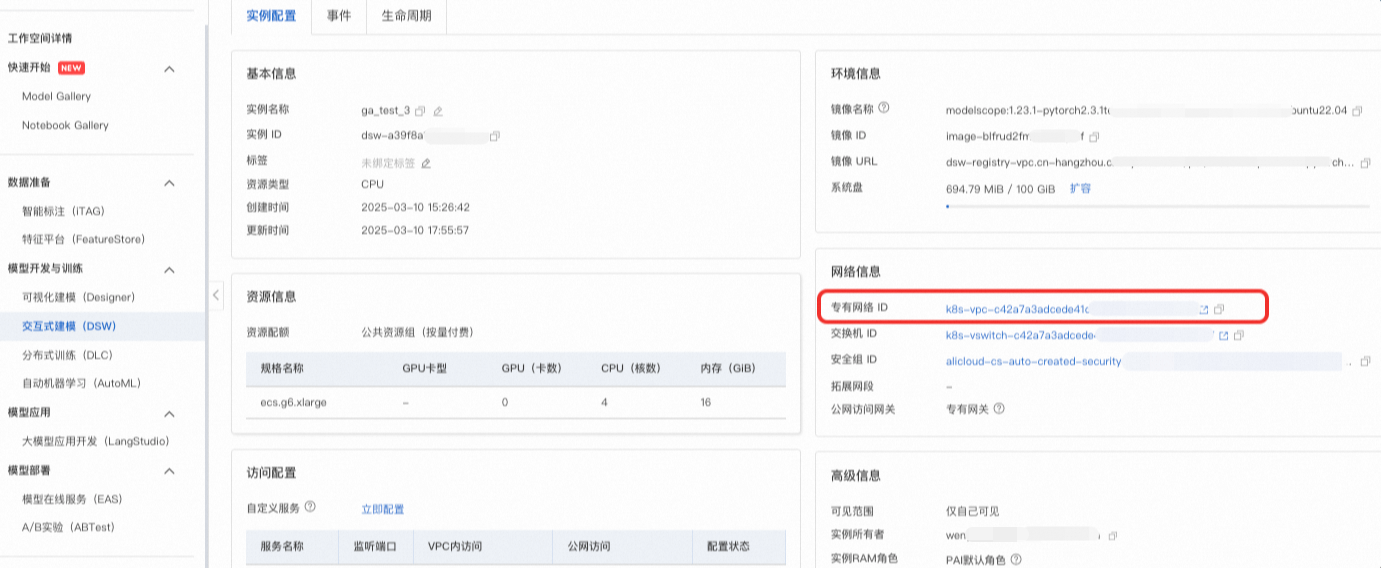Click the 立即配置 link
The width and height of the screenshot is (1381, 568).
coord(382,509)
